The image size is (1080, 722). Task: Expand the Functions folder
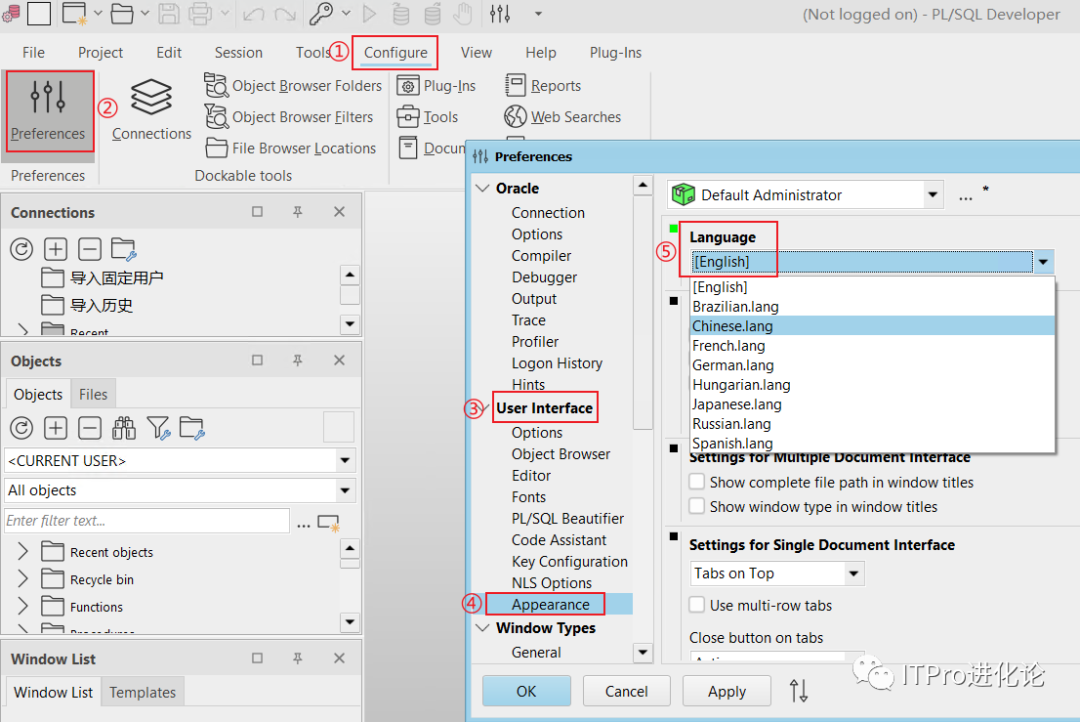click(23, 606)
